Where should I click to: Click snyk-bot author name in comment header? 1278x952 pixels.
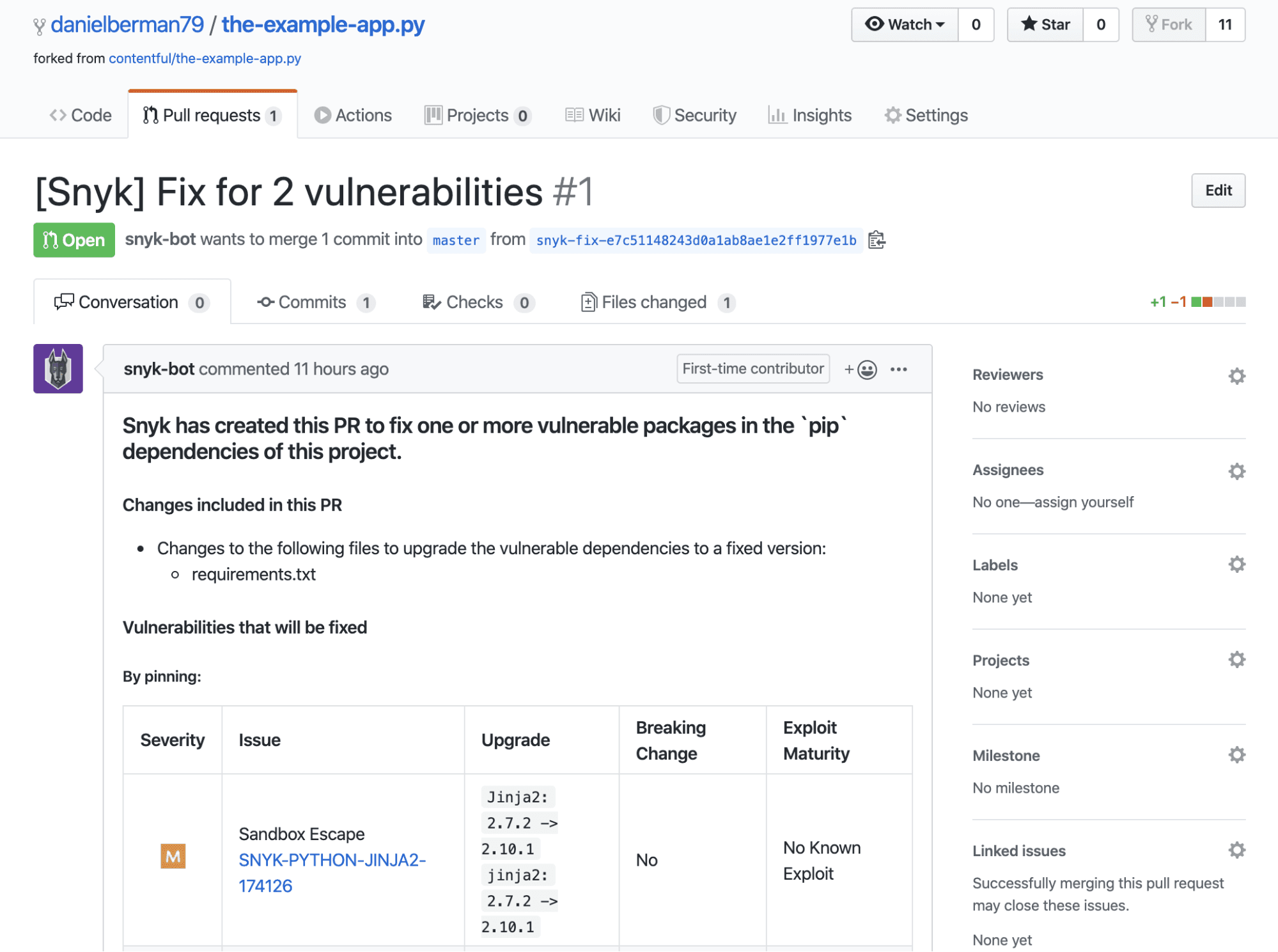[159, 370]
